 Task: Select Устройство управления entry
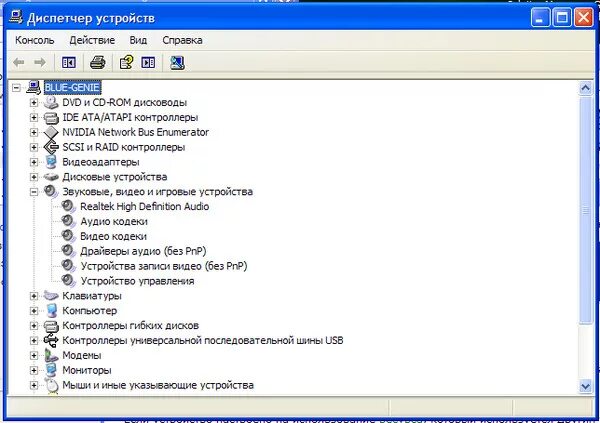(x=137, y=281)
